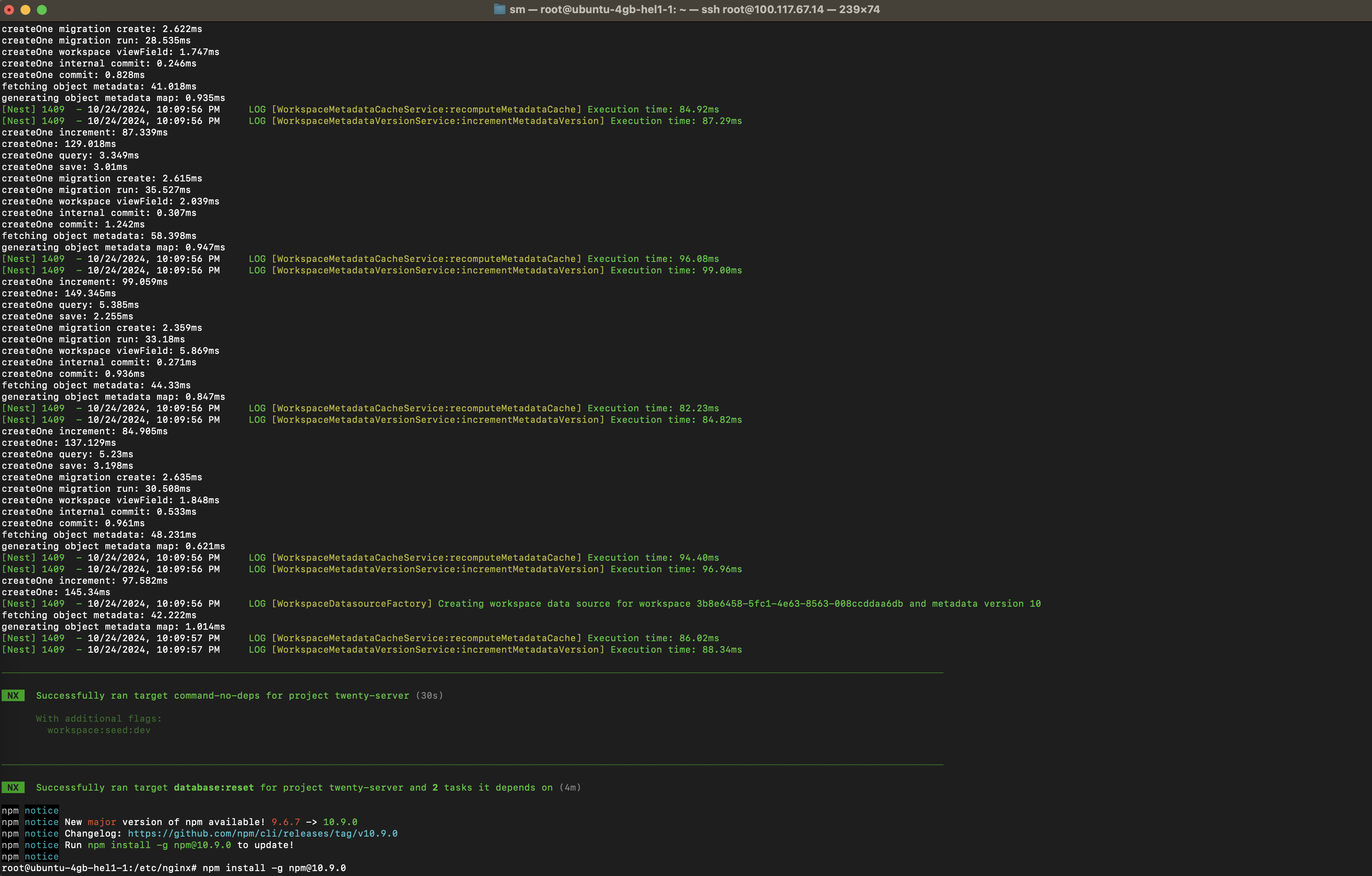The image size is (1372, 876).
Task: Click the folder icon in the title bar
Action: [x=499, y=9]
